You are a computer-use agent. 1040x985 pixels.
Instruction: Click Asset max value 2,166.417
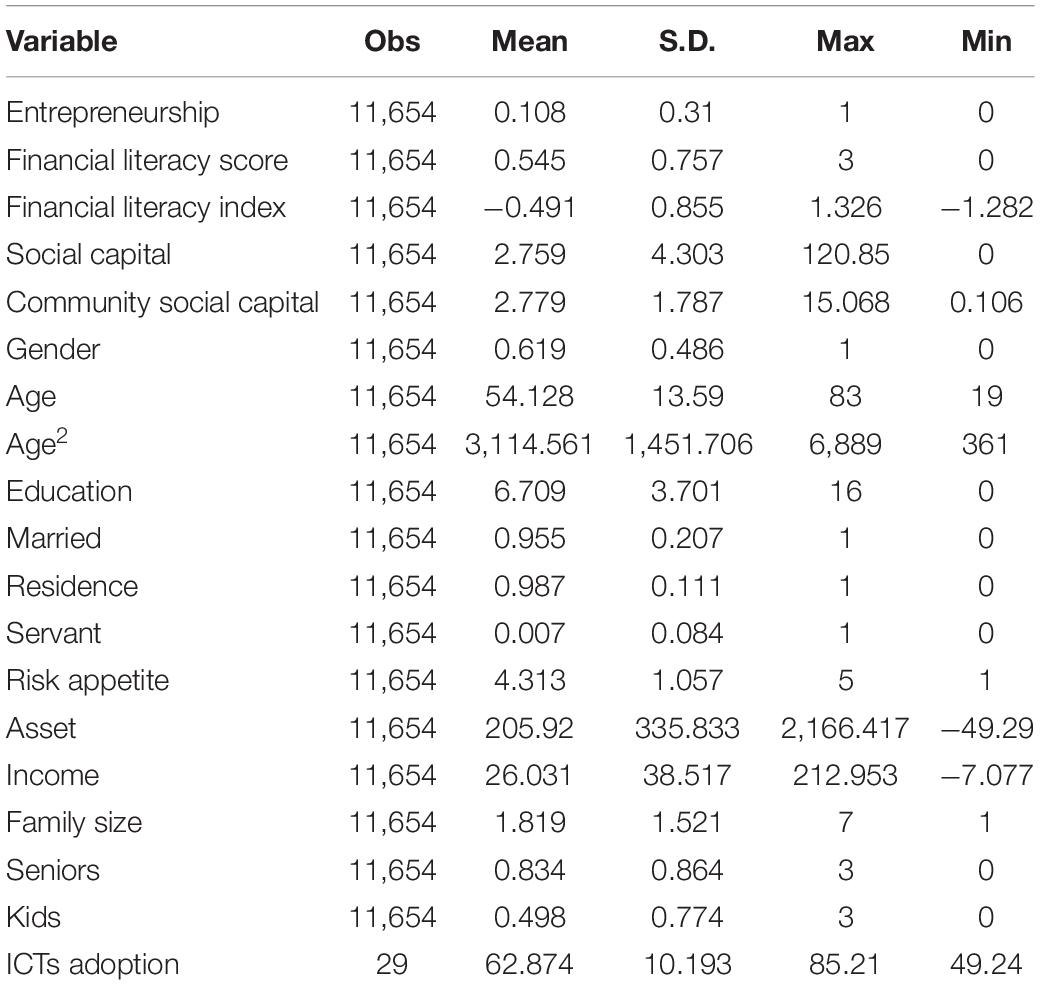click(x=845, y=728)
